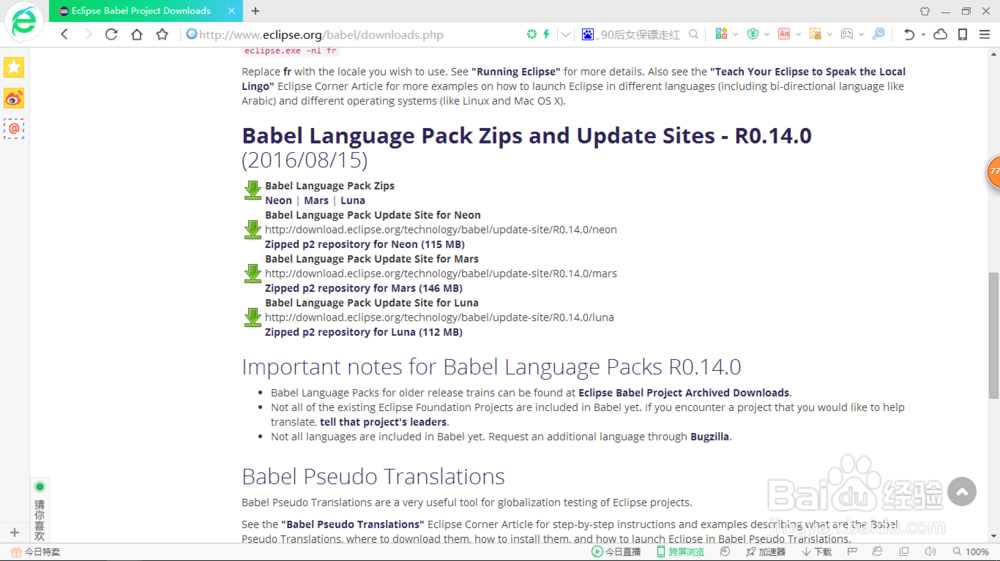Click the vertical scrollbar thumb
1000x561 pixels.
(x=994, y=335)
